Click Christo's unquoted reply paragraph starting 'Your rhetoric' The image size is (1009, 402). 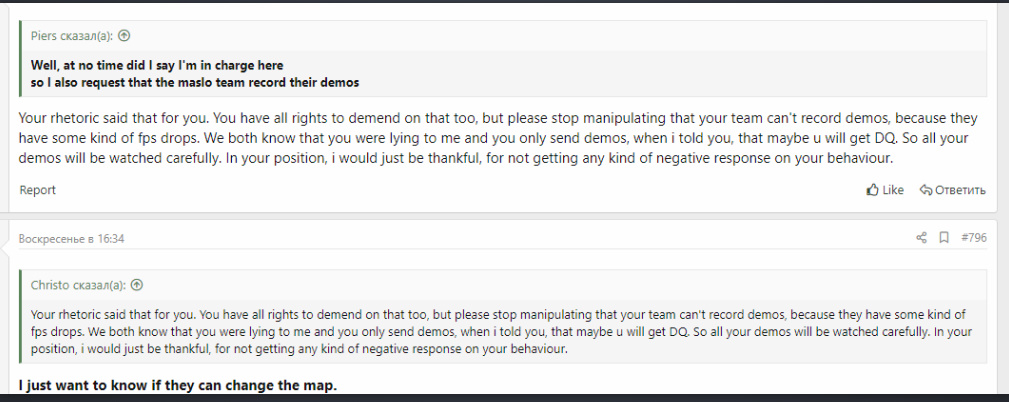(500, 138)
